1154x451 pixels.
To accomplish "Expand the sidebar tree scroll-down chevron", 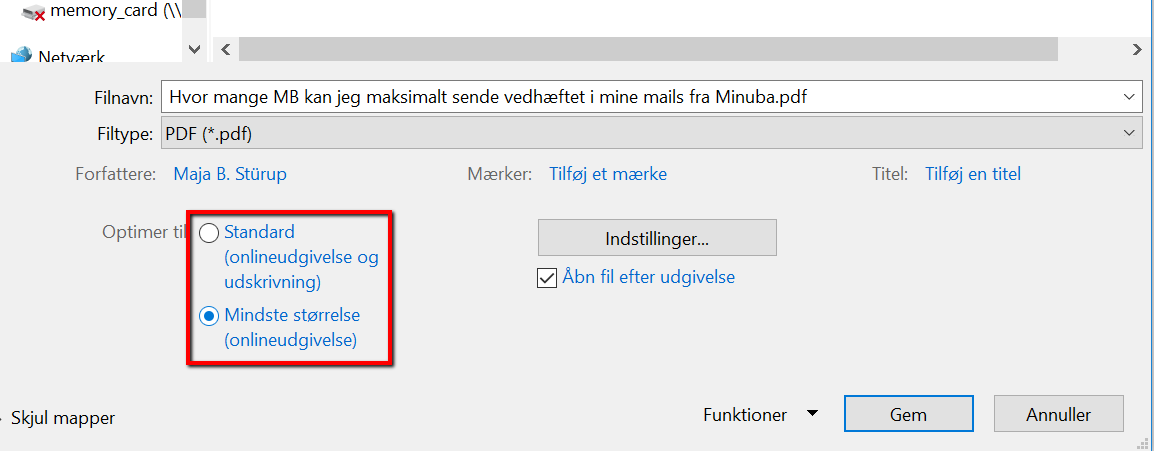I will (x=194, y=49).
